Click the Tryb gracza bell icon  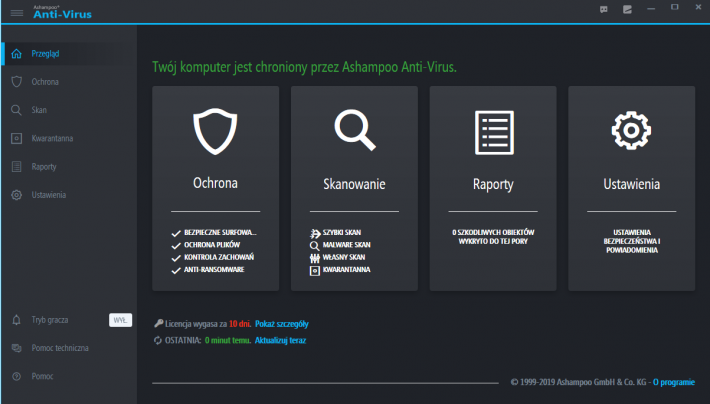click(16, 320)
